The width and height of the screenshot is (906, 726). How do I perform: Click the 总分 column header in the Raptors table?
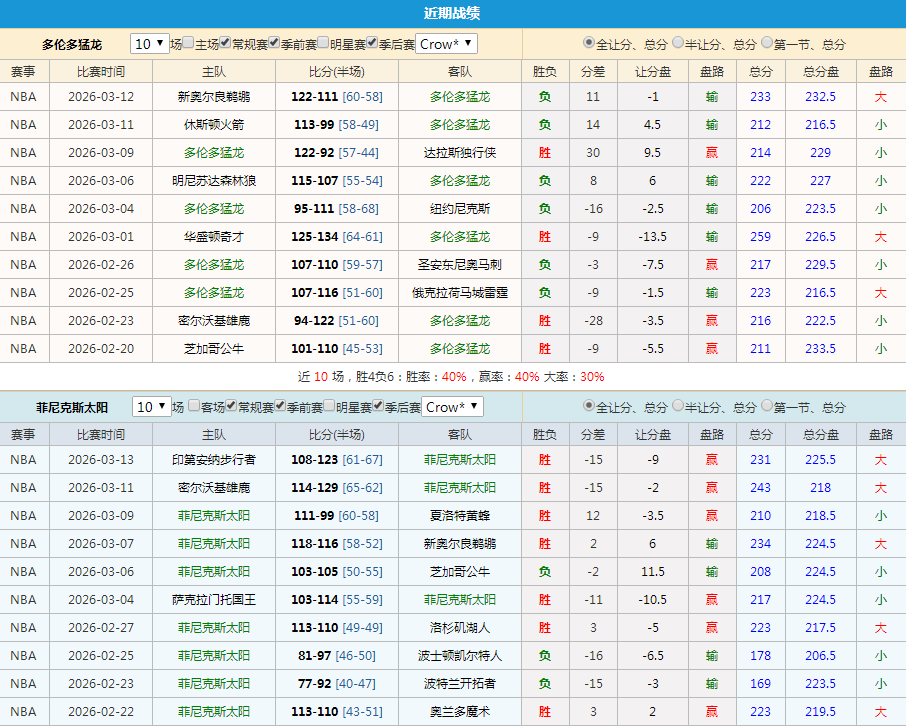(x=760, y=71)
